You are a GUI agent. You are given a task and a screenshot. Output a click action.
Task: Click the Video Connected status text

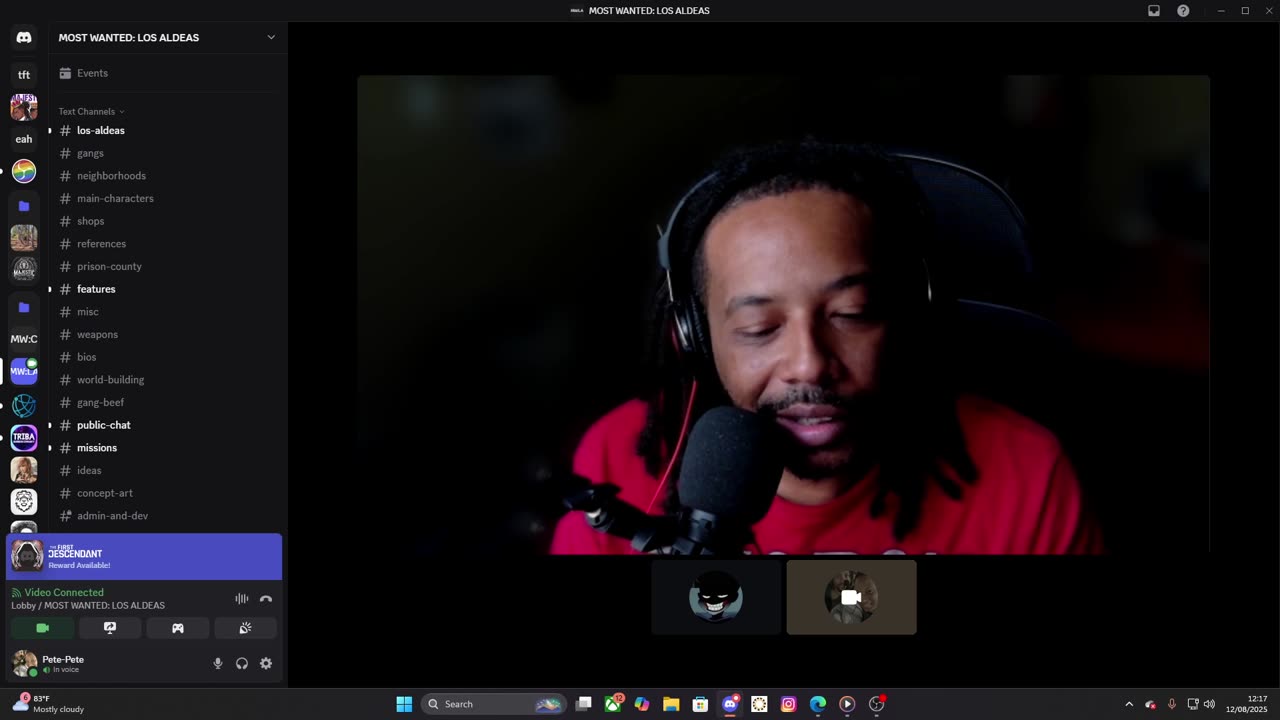pos(64,593)
